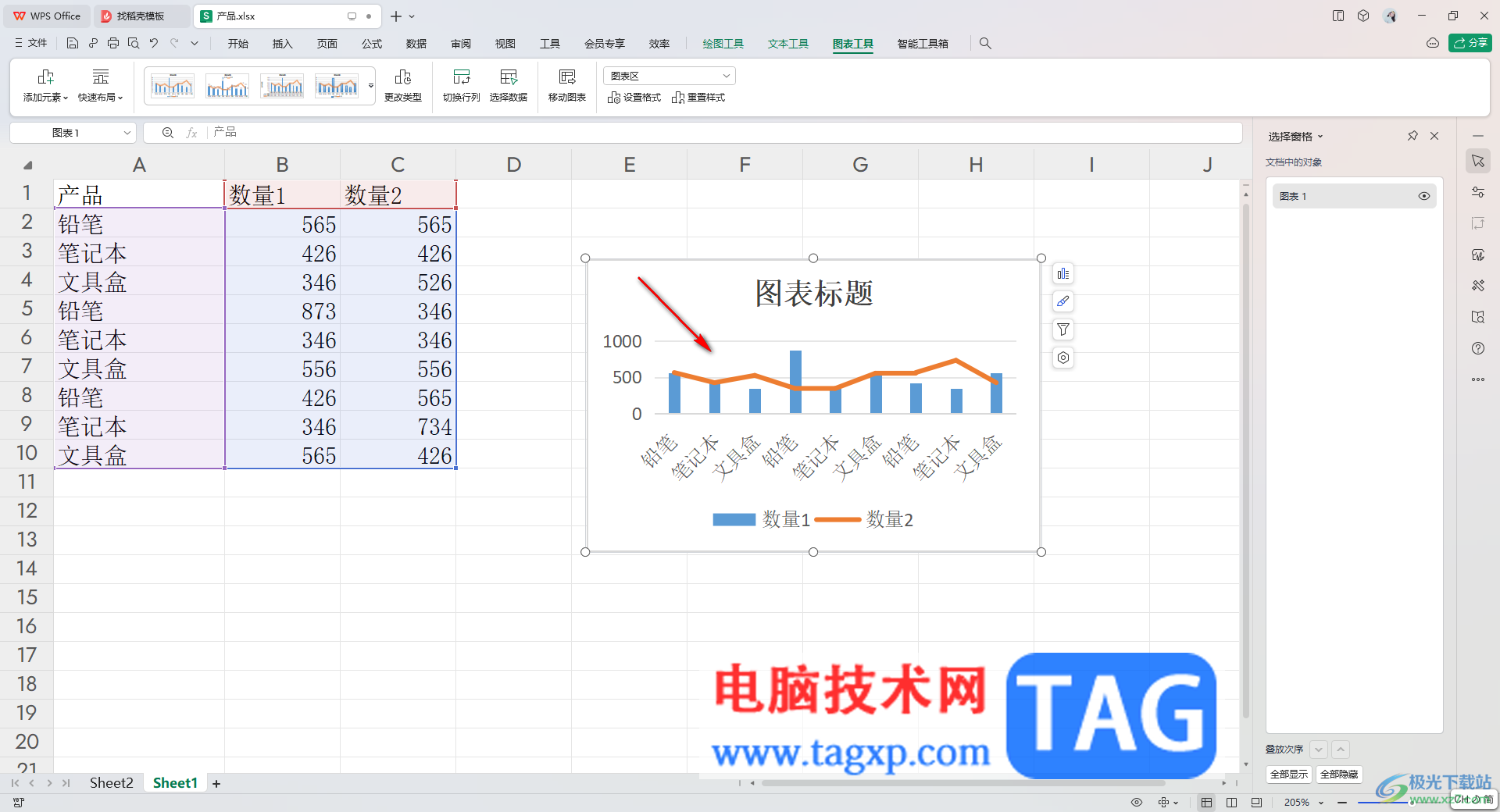1500x812 pixels.
Task: Toggle visibility eye of 图表 1 object
Action: coord(1424,196)
